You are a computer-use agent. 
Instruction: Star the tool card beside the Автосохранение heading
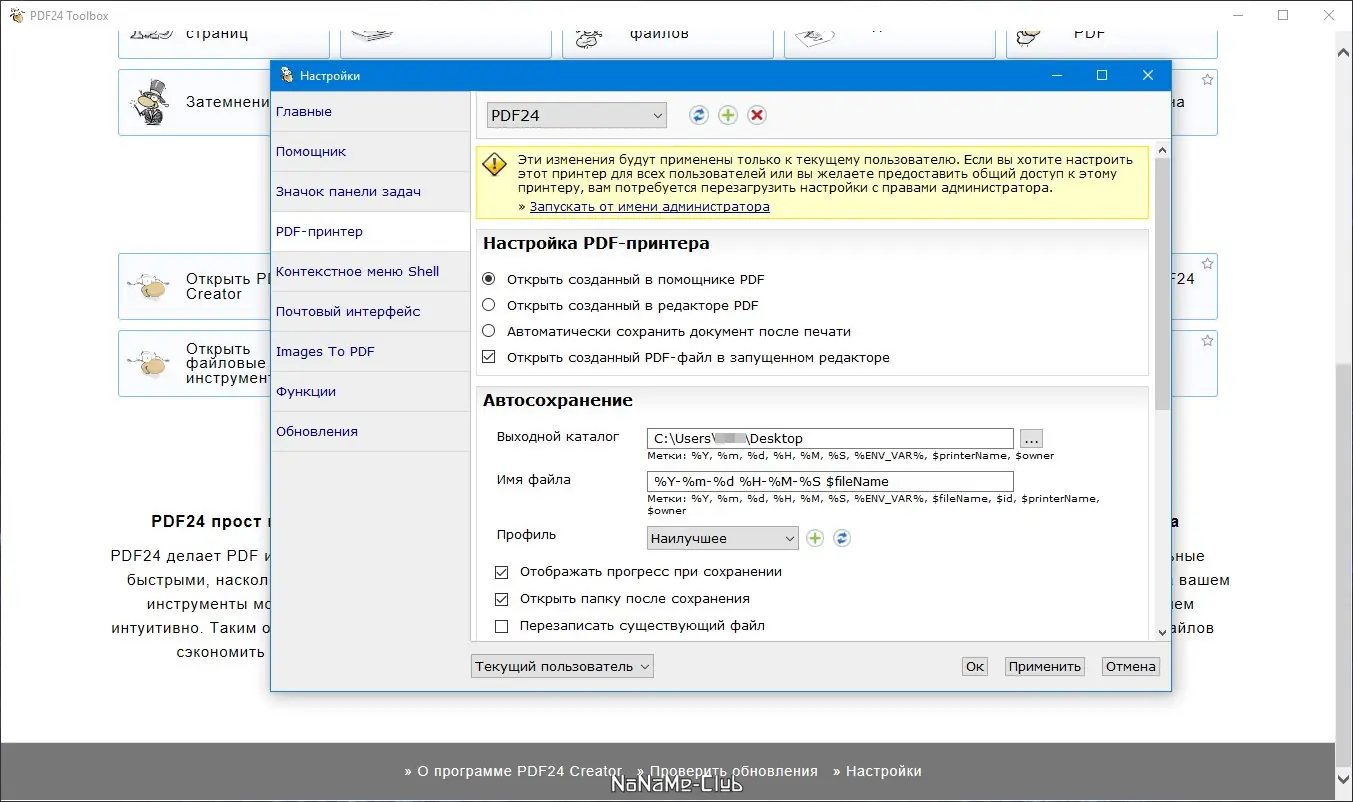tap(1207, 341)
